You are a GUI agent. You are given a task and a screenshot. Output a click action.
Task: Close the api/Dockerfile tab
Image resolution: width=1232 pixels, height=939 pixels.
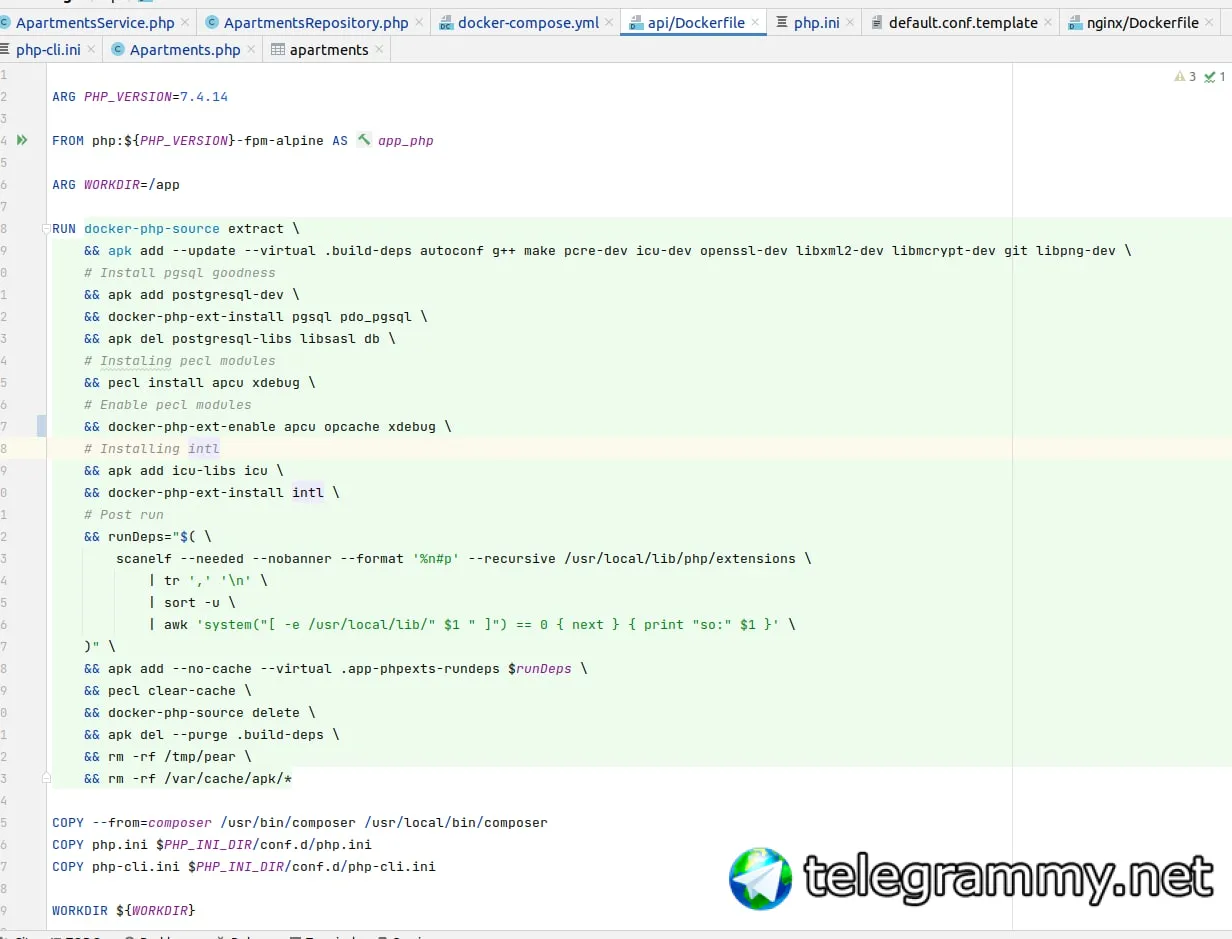pyautogui.click(x=755, y=23)
